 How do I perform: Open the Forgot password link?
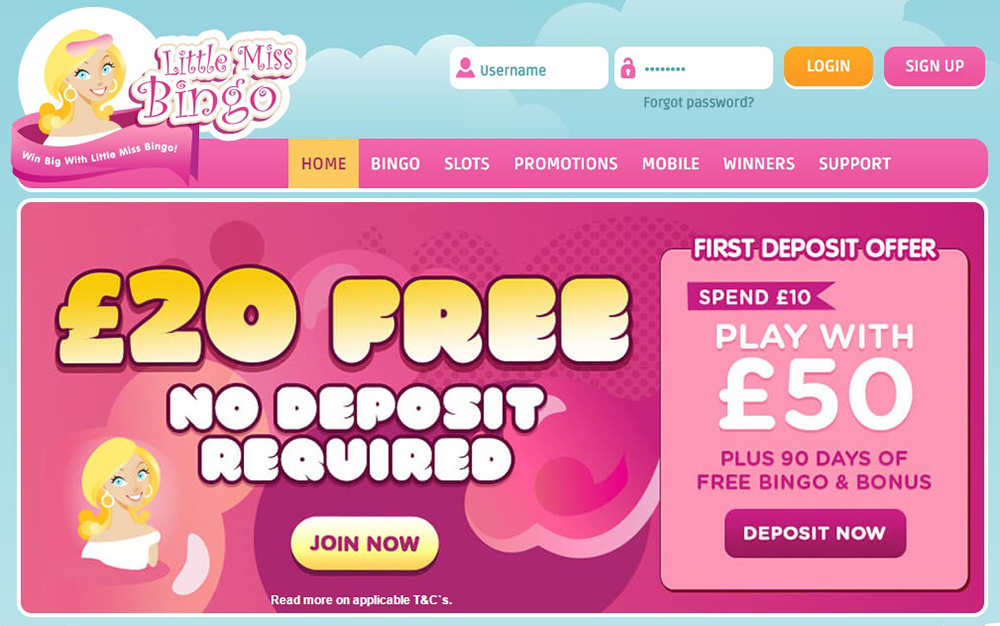point(698,103)
